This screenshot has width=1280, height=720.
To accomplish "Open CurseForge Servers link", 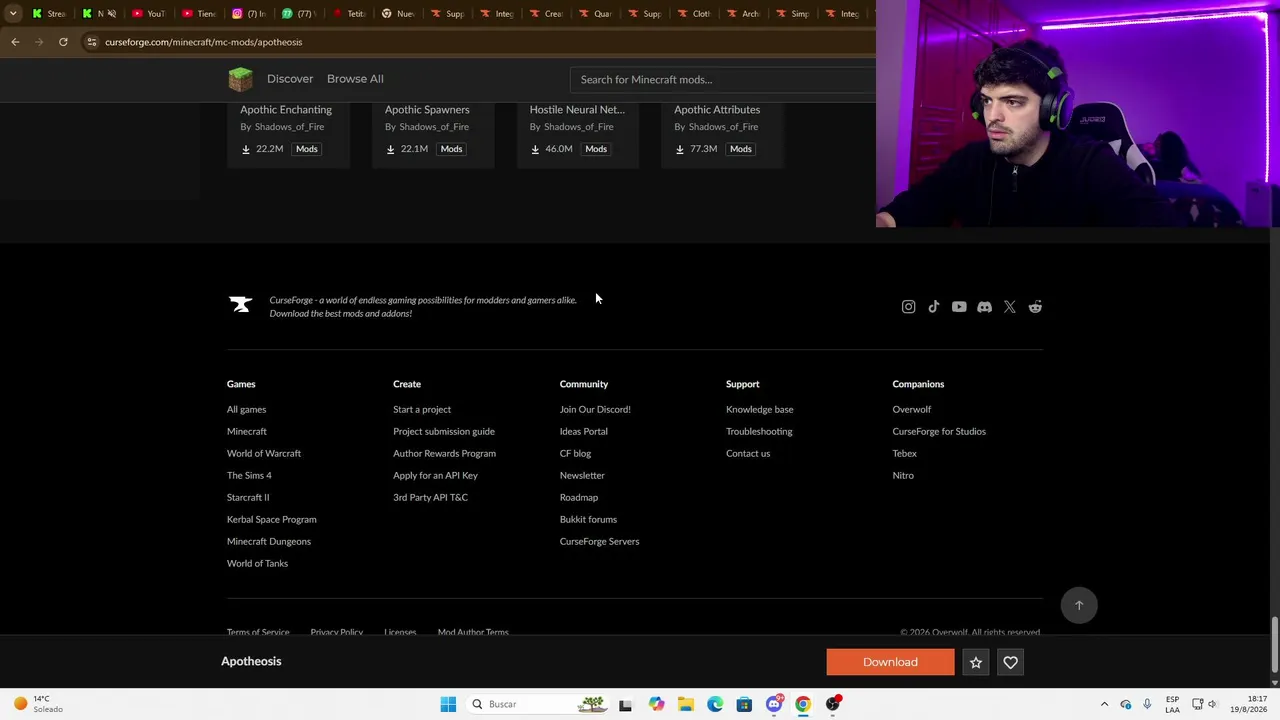I will [x=599, y=542].
